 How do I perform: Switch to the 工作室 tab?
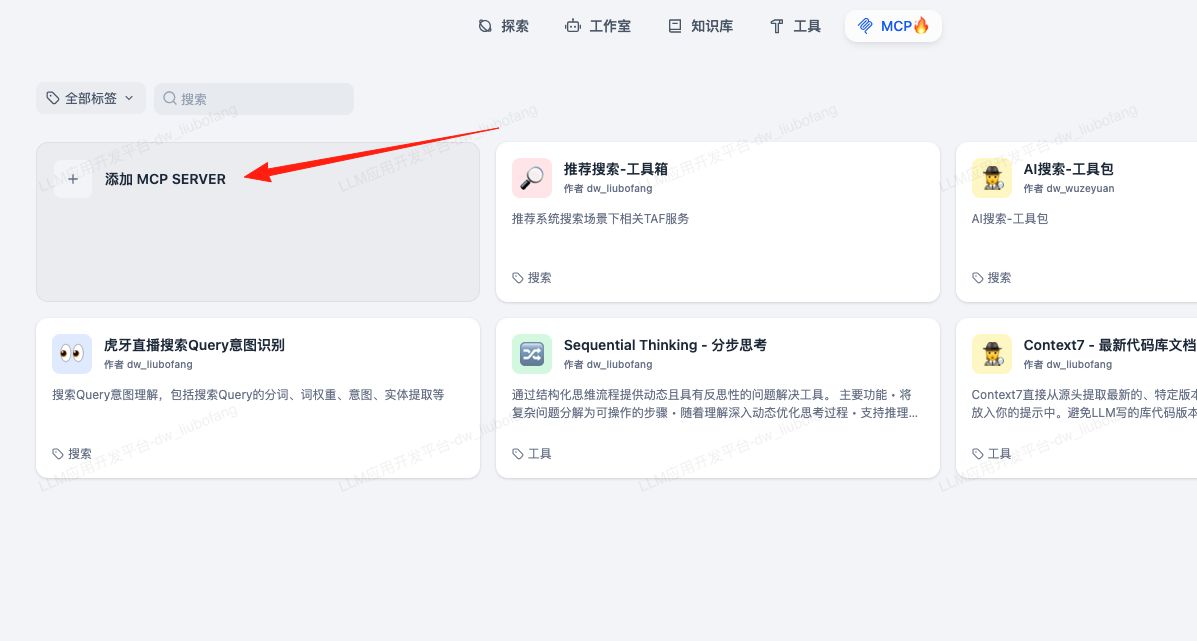click(x=598, y=26)
